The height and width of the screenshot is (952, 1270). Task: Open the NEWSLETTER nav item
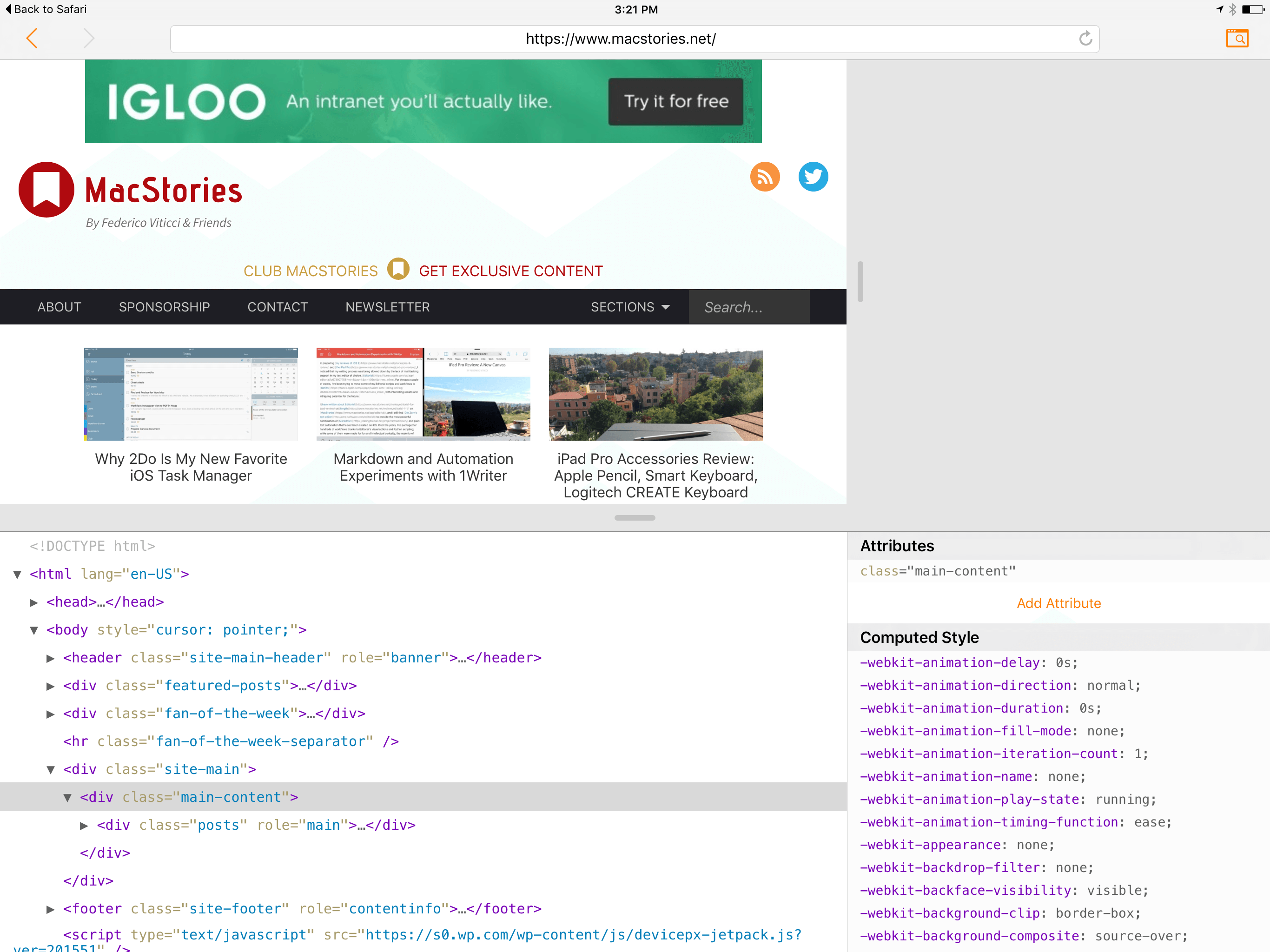point(388,307)
